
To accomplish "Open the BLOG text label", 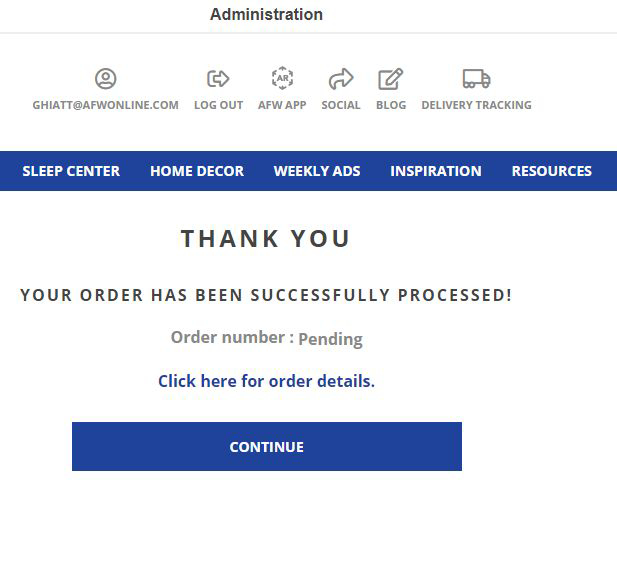I will (x=391, y=105).
